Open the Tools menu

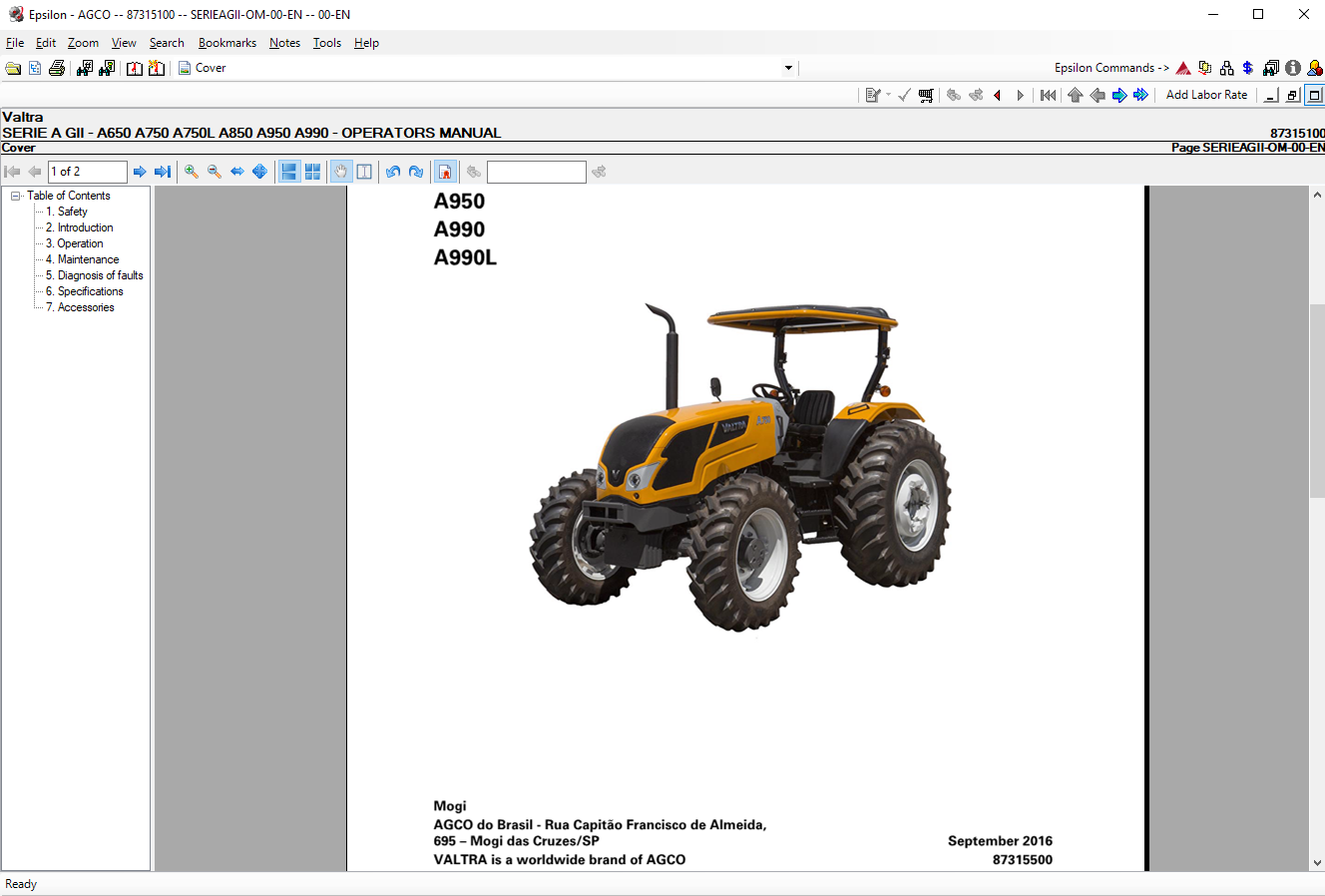pyautogui.click(x=327, y=43)
